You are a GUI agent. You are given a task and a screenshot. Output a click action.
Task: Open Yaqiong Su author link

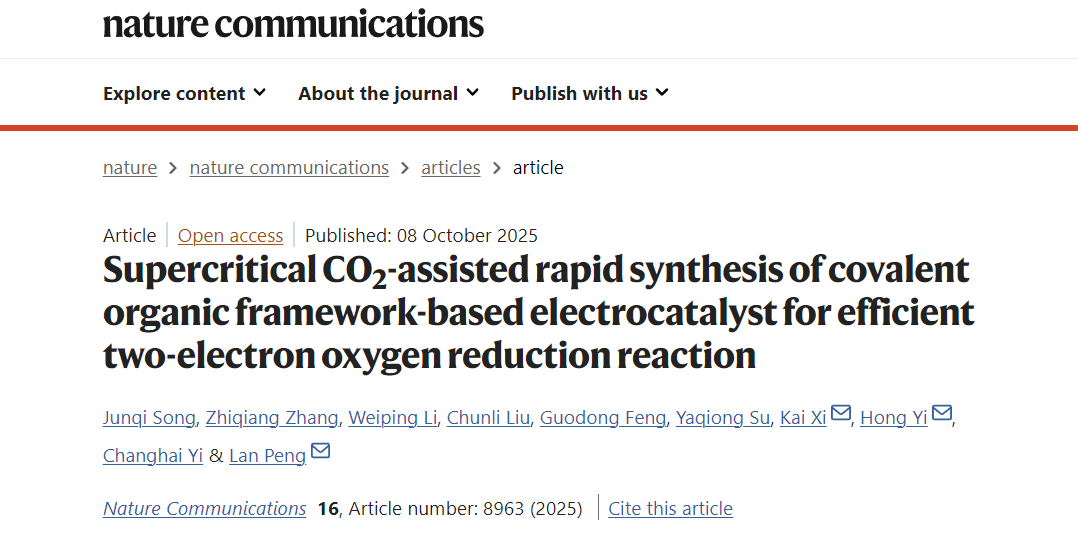tap(723, 418)
